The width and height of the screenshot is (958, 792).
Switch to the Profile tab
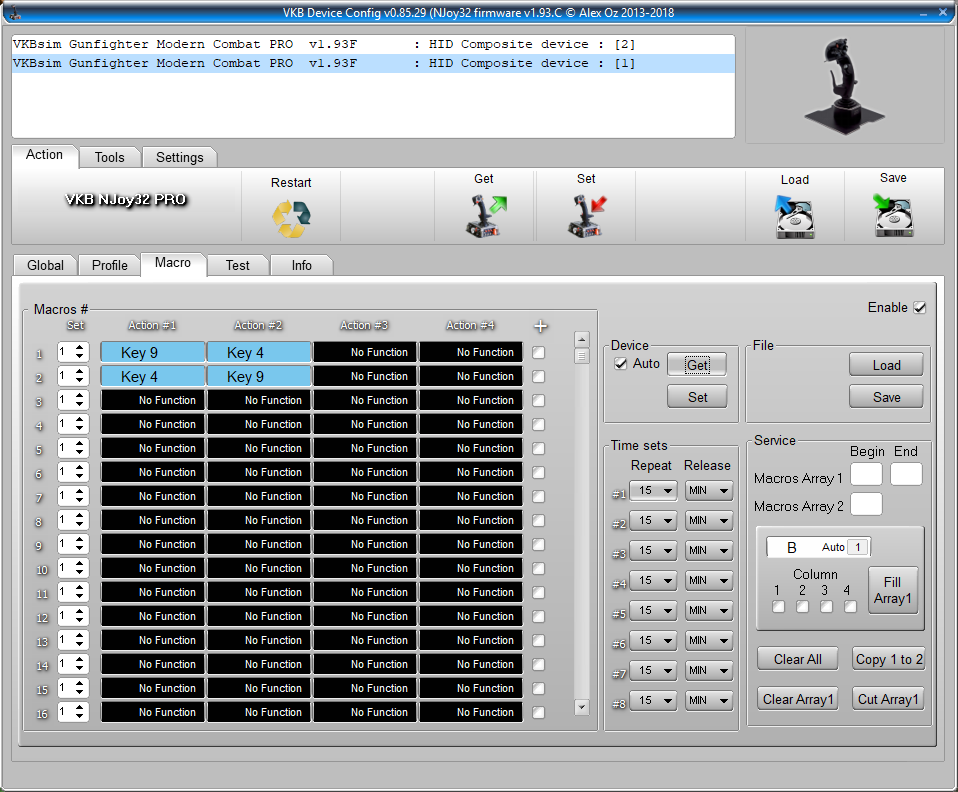pyautogui.click(x=109, y=265)
